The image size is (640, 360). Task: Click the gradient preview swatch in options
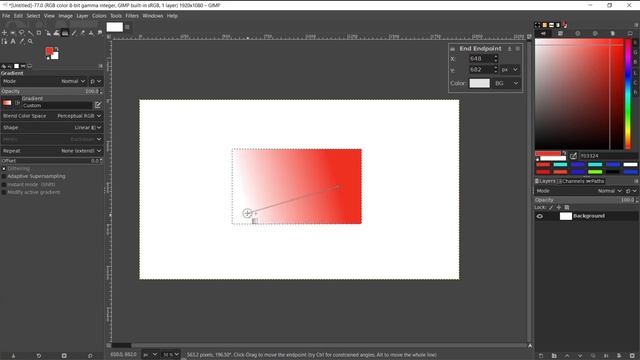(x=7, y=103)
